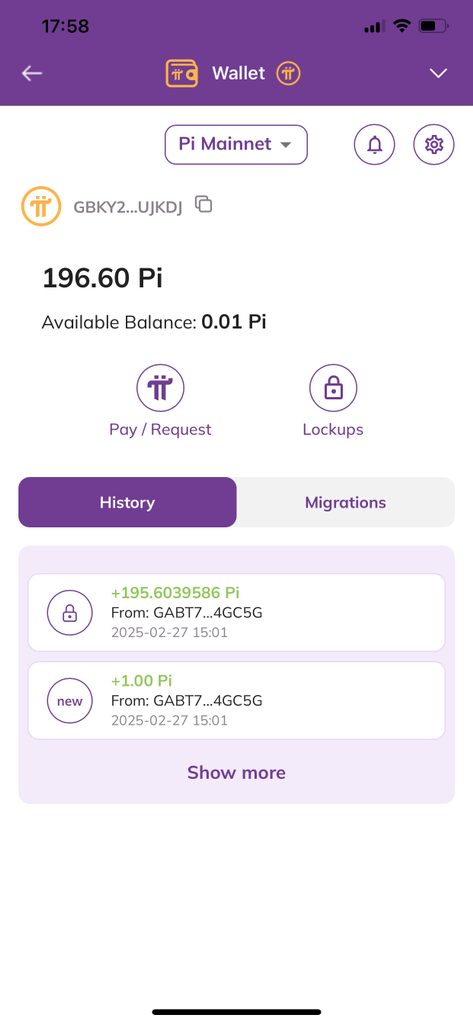
Task: Copy the wallet address GBKY2...UJKDJ
Action: pyautogui.click(x=204, y=204)
